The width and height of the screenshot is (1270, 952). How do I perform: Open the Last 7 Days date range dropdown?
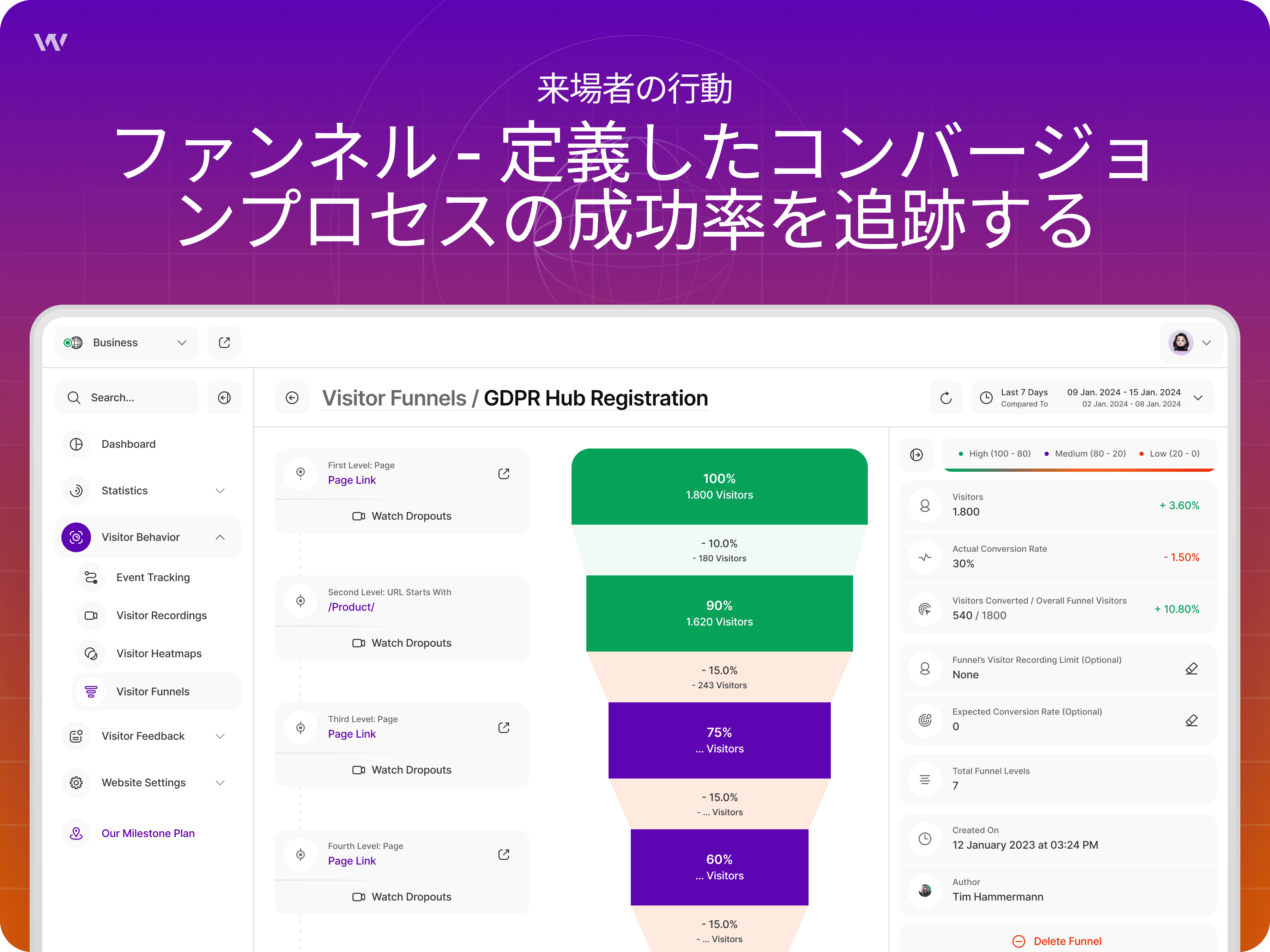(x=1093, y=398)
